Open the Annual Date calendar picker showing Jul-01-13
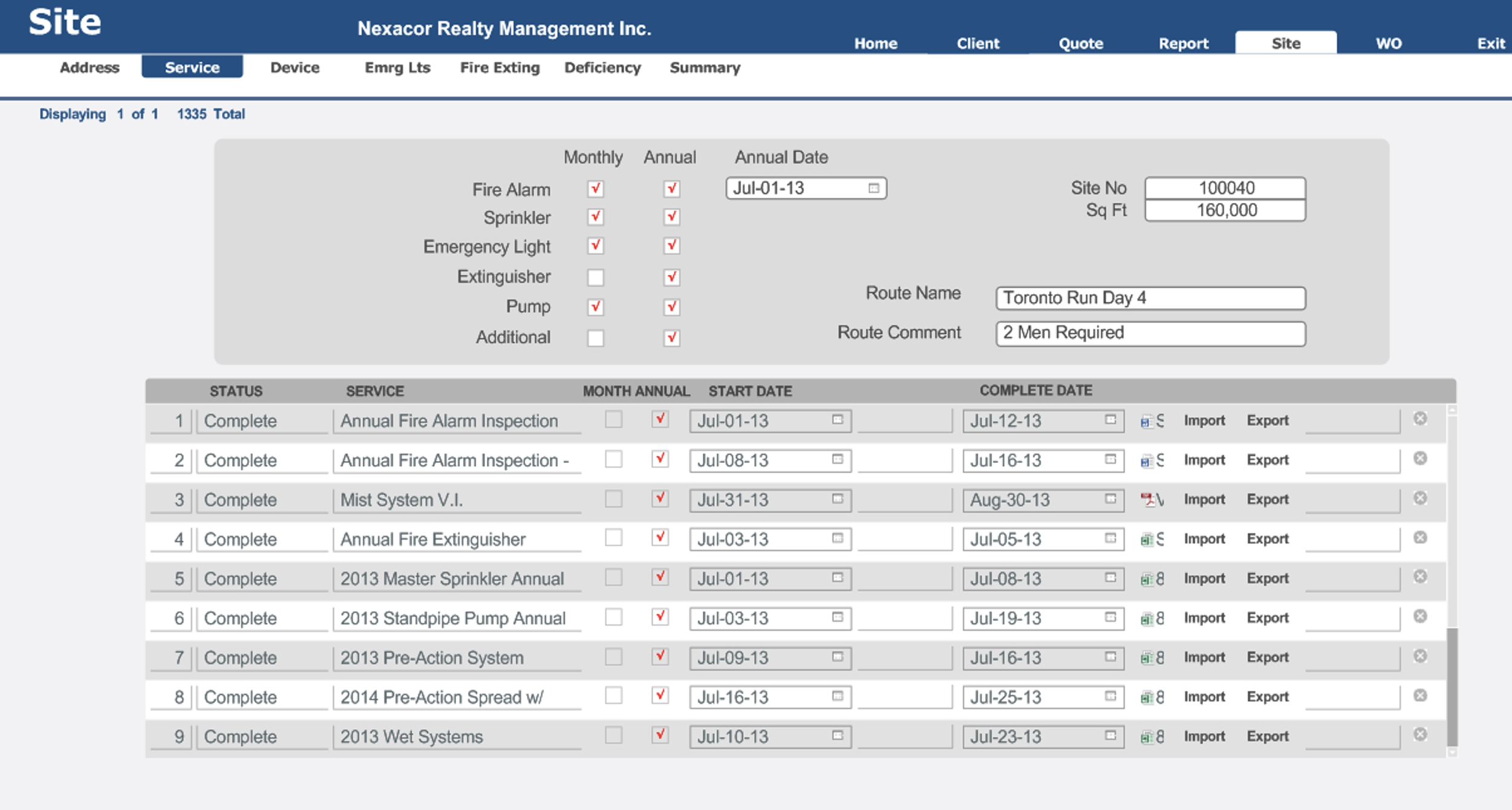The width and height of the screenshot is (1512, 810). (873, 189)
